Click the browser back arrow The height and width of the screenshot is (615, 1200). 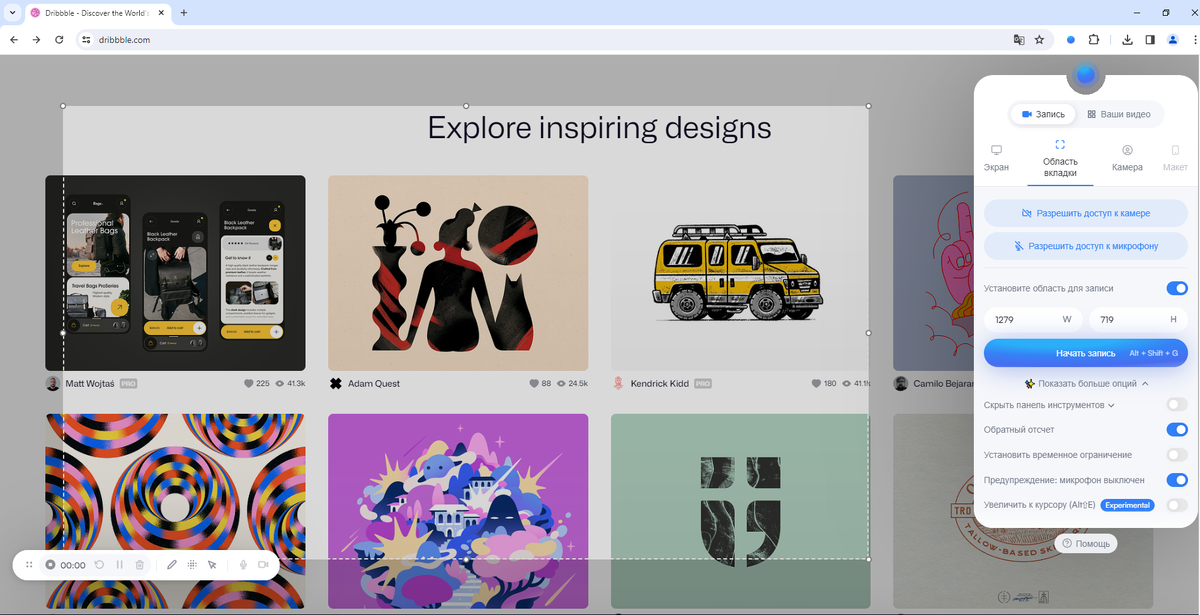point(14,40)
